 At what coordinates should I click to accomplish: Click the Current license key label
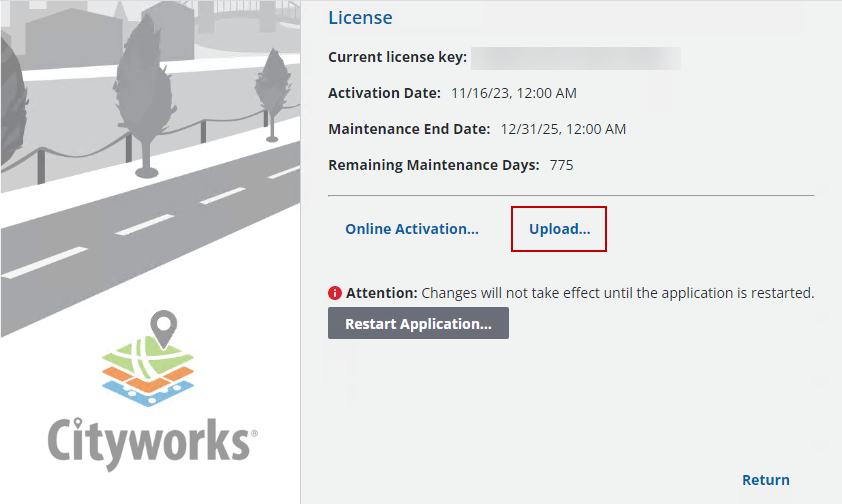tap(397, 57)
